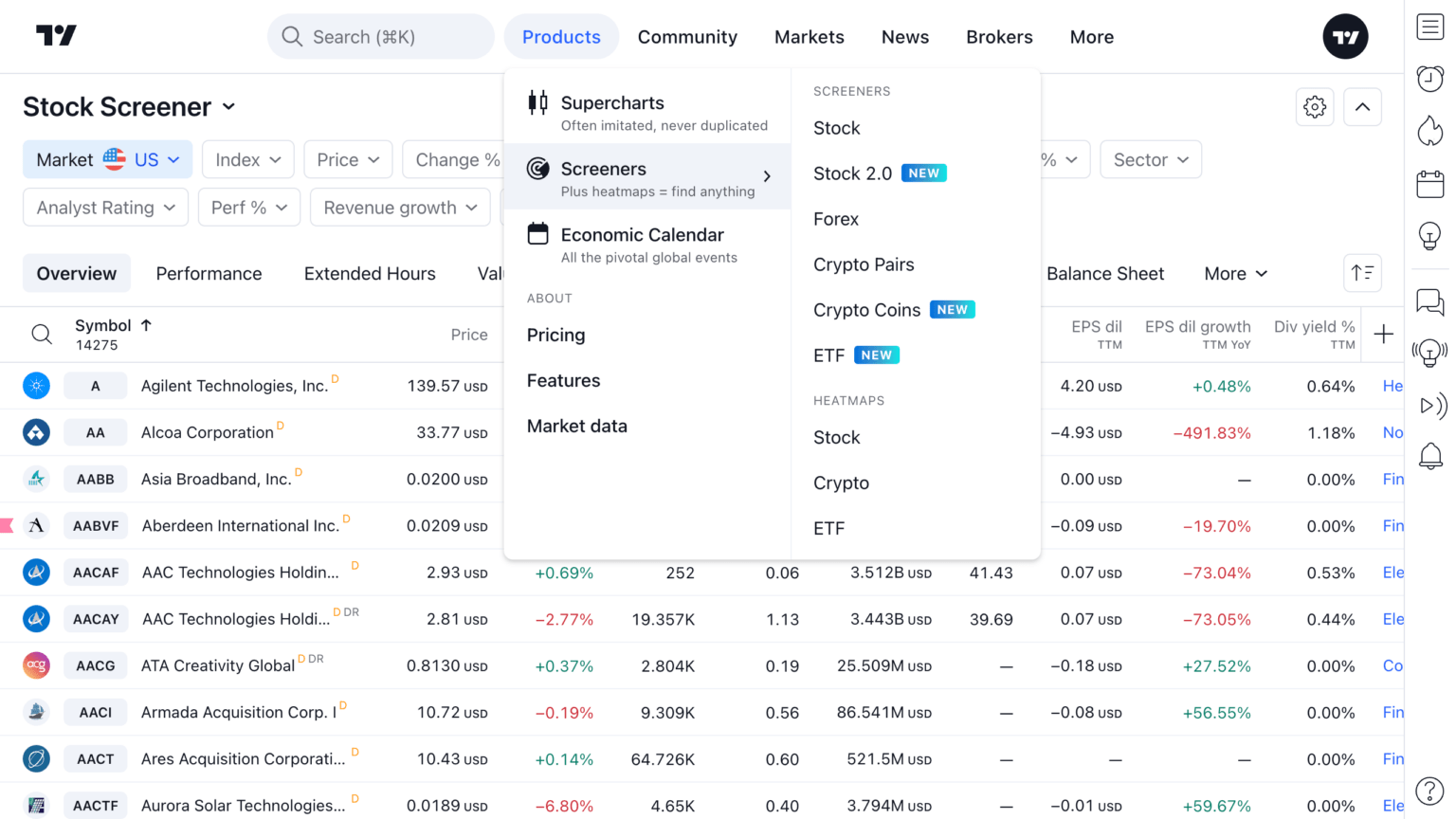Open the Calendar panel in the right sidebar
This screenshot has width=1456, height=819.
pos(1429,184)
